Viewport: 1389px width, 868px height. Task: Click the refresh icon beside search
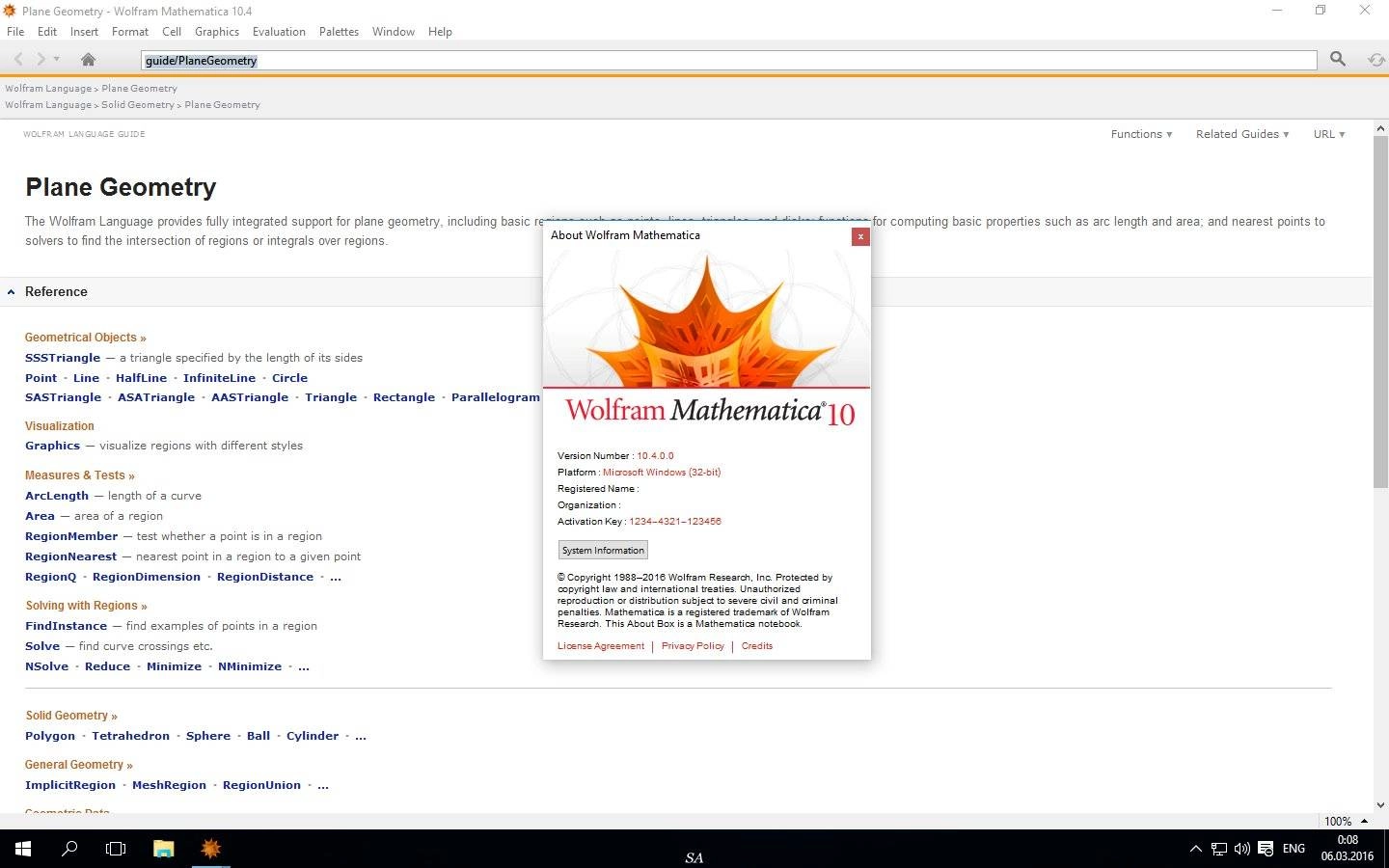tap(1376, 60)
